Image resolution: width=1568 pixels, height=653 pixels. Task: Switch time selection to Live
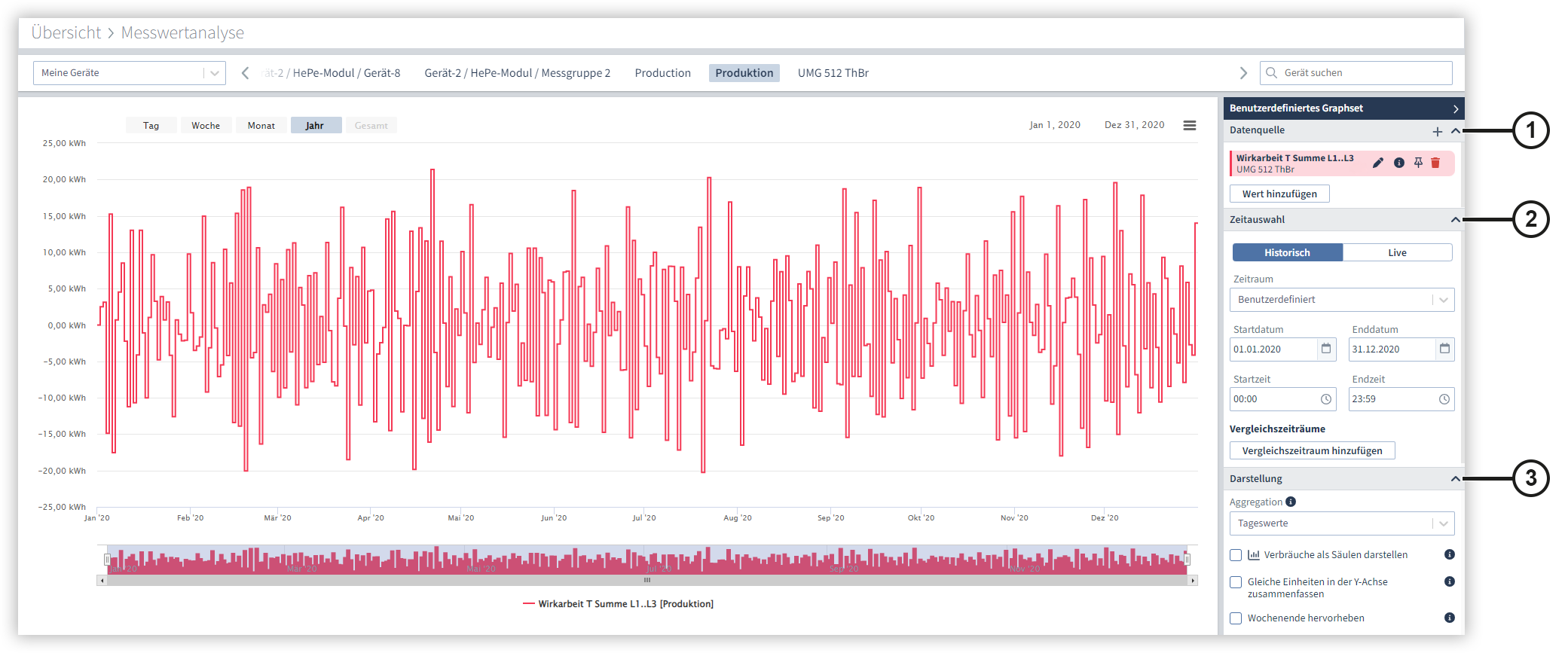pos(1398,252)
